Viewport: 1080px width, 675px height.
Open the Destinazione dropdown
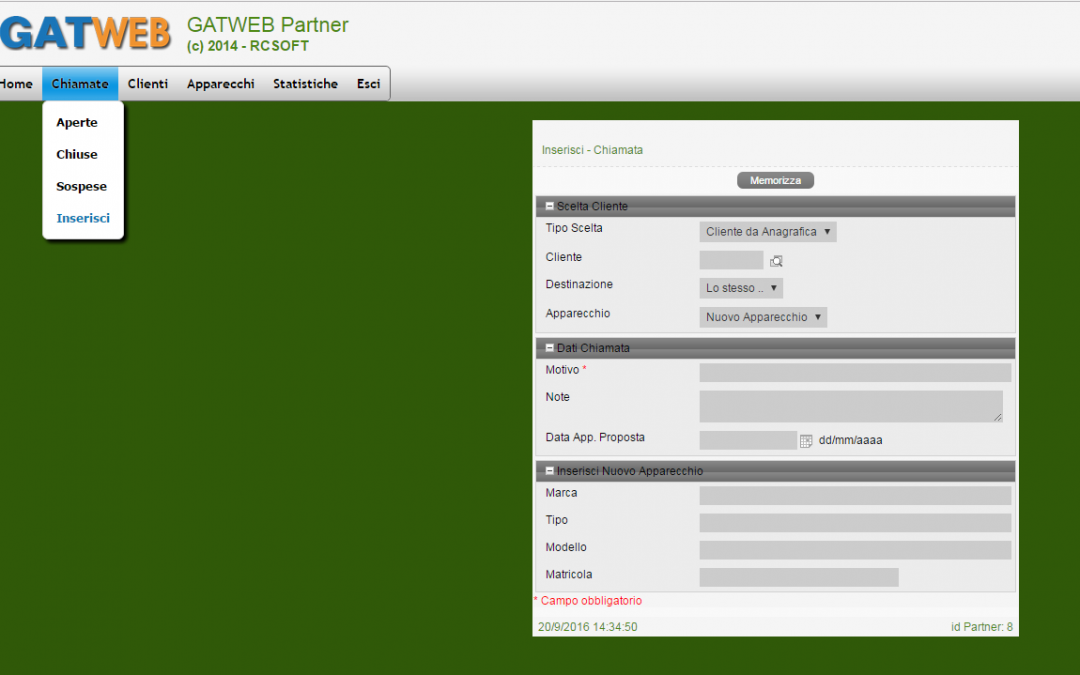[x=740, y=288]
